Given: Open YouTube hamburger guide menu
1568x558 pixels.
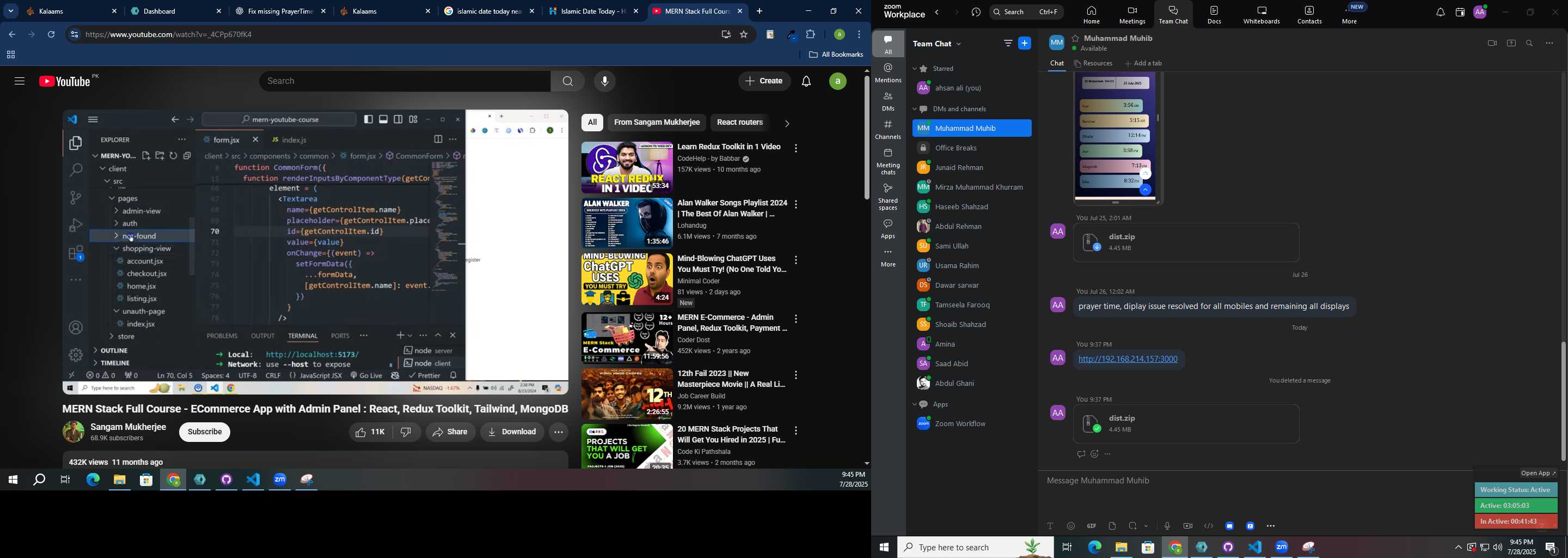Looking at the screenshot, I should [19, 81].
